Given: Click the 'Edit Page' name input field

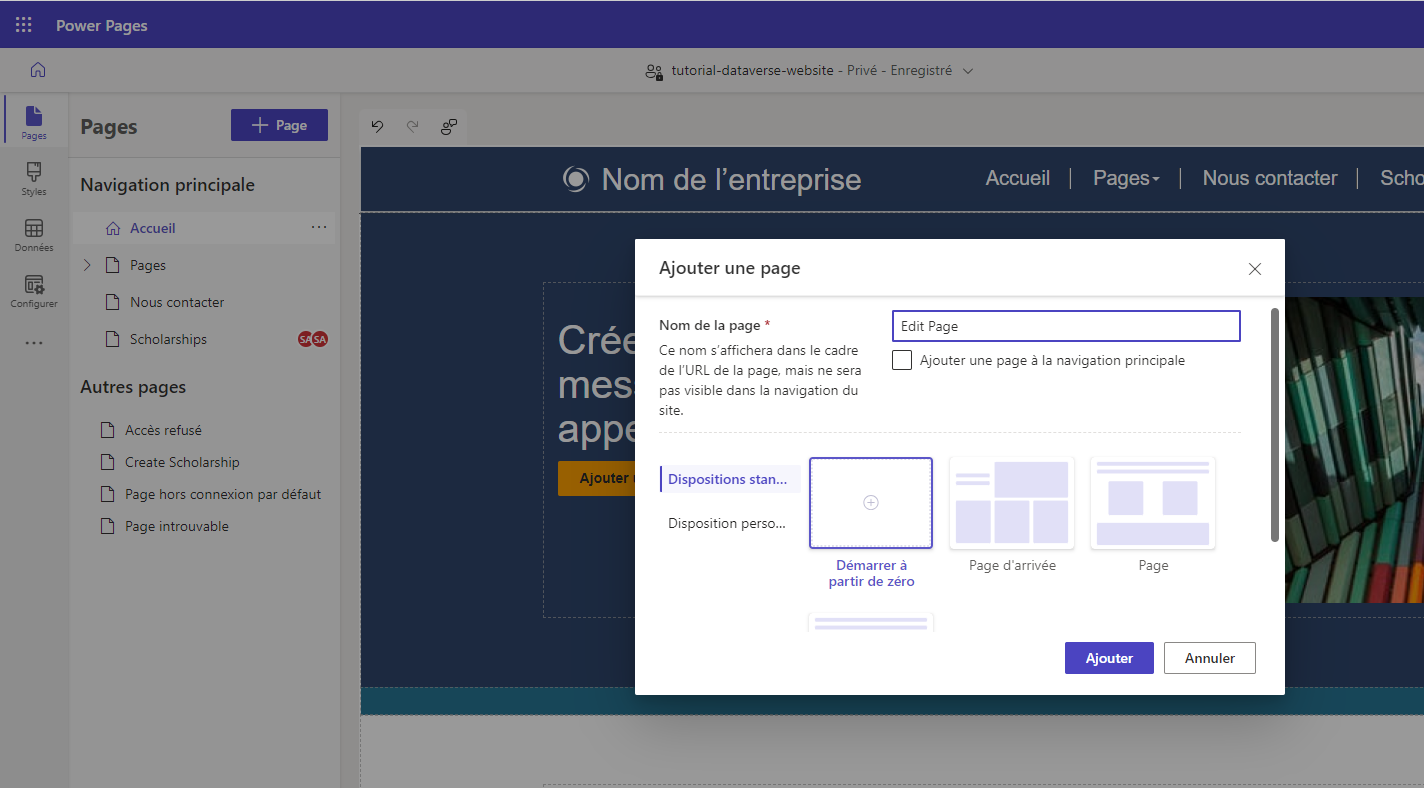Looking at the screenshot, I should 1065,326.
